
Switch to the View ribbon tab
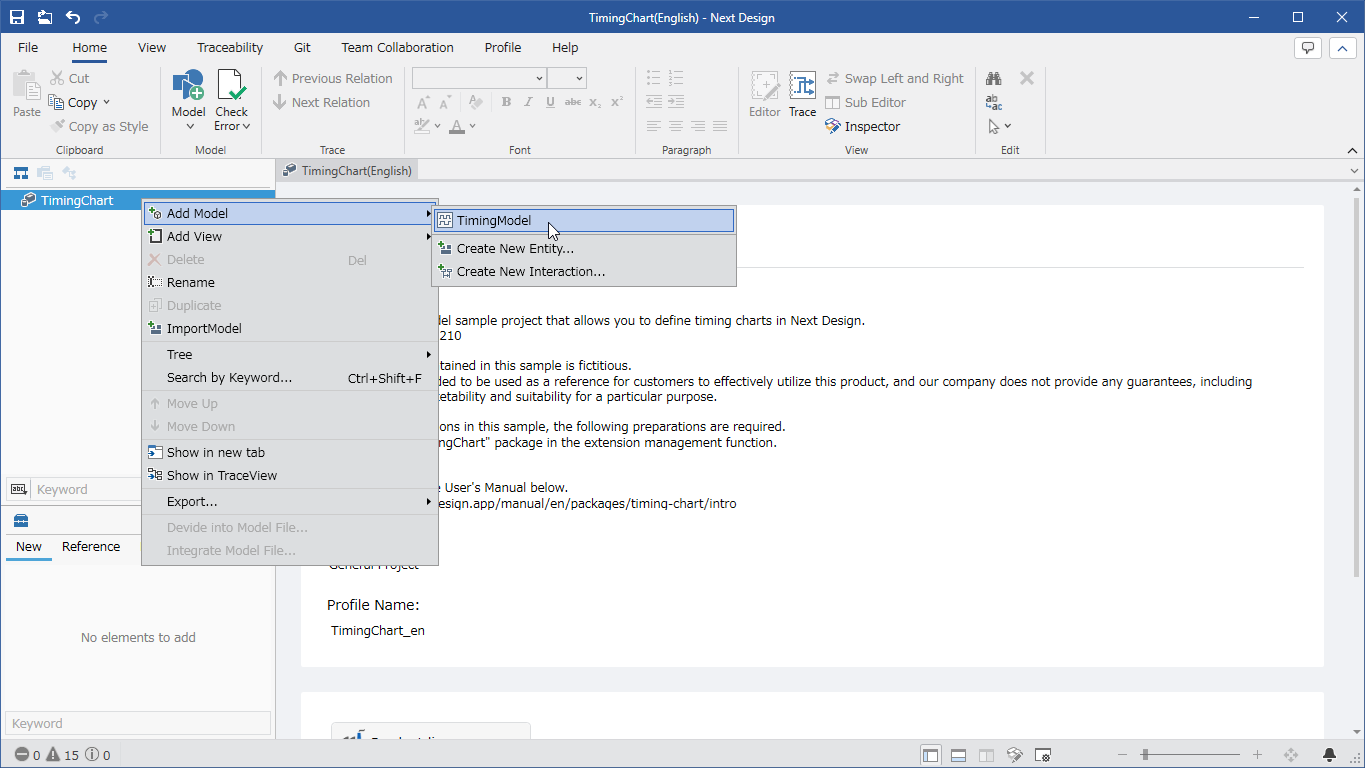(x=152, y=47)
